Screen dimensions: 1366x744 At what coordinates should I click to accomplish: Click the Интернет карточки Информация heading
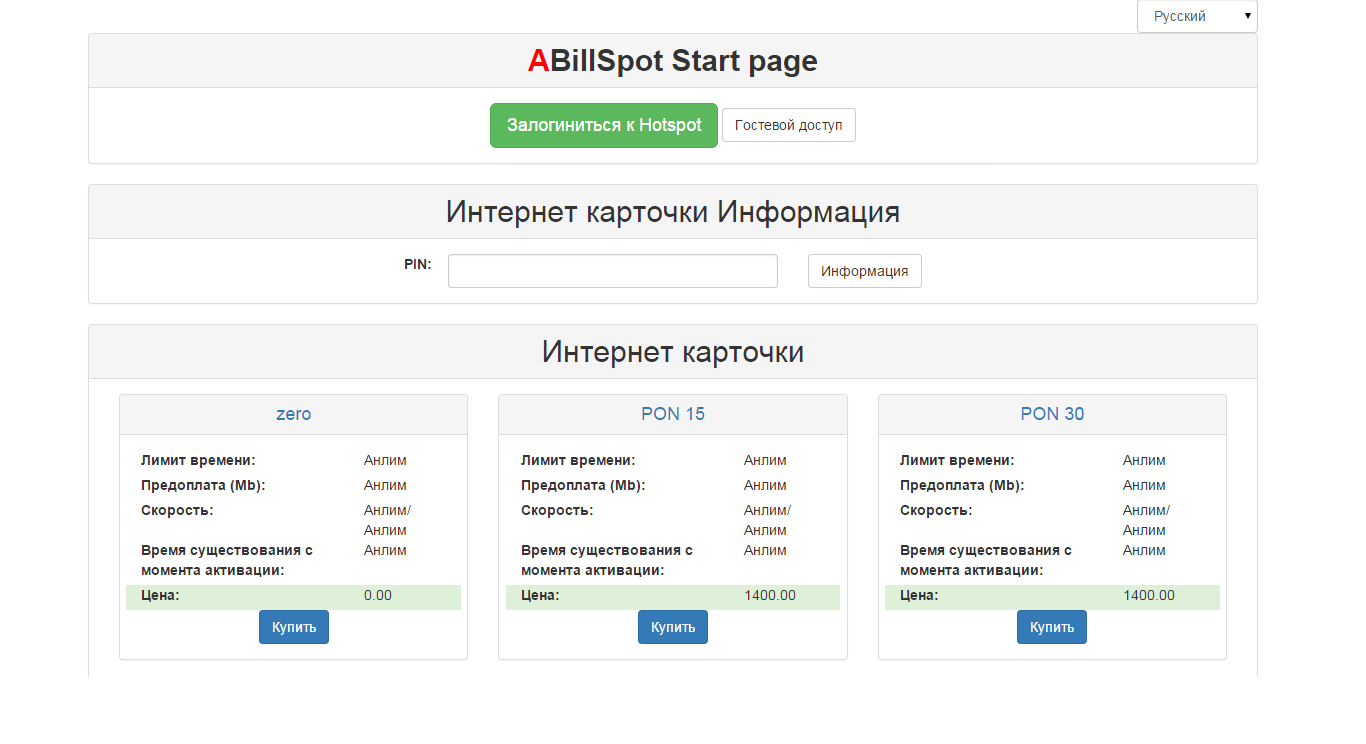(673, 212)
